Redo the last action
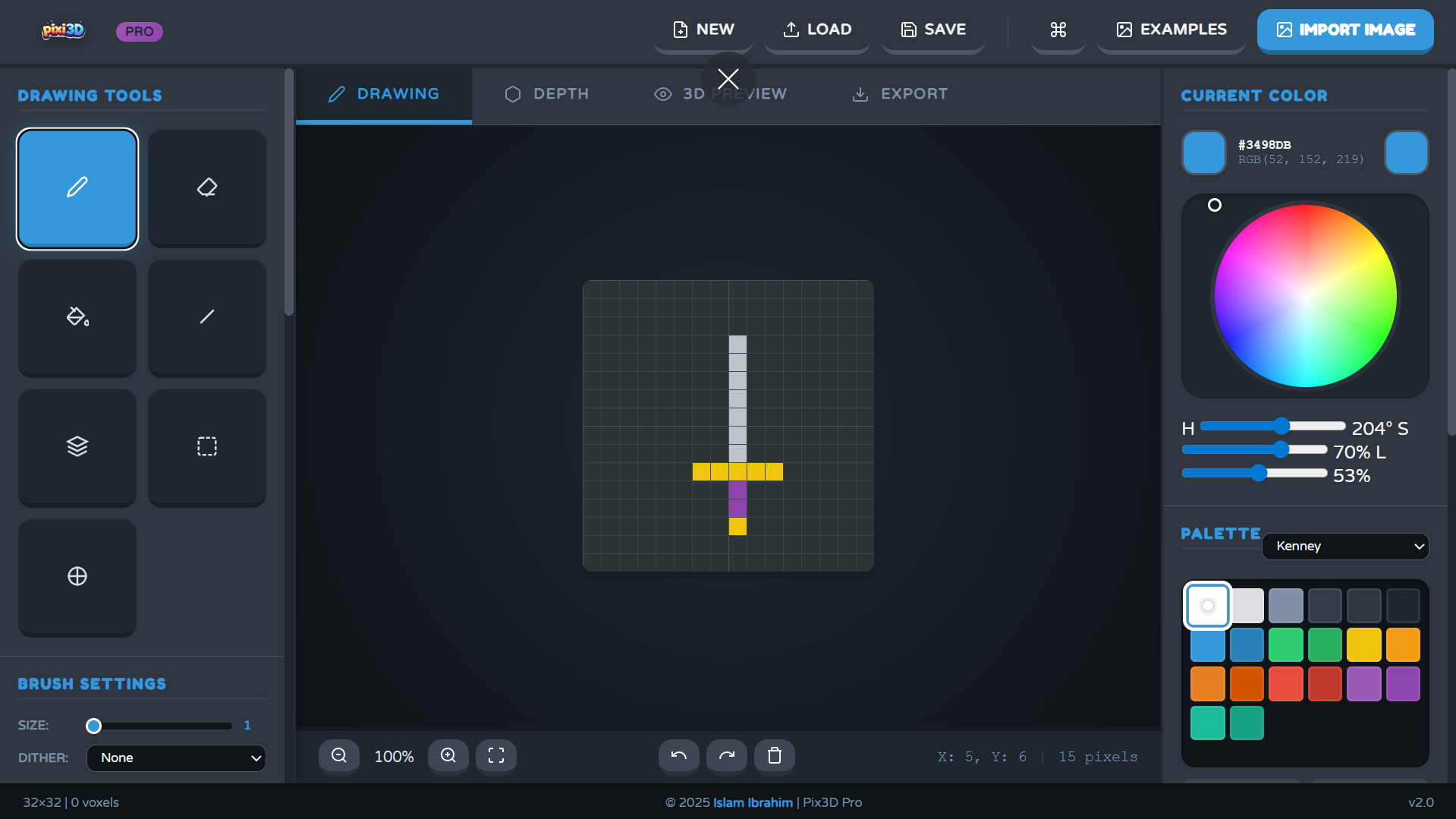 [727, 756]
